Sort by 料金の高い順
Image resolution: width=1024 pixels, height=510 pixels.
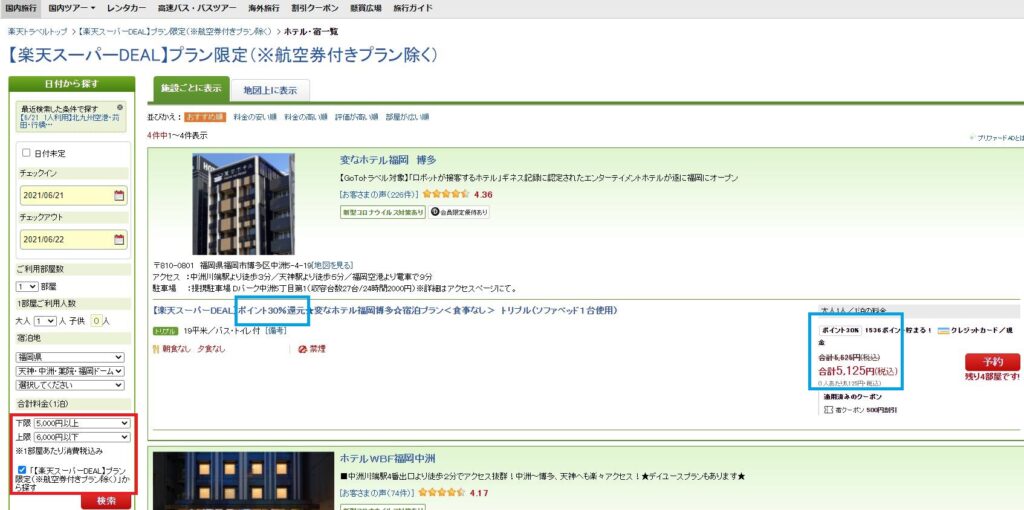306,118
